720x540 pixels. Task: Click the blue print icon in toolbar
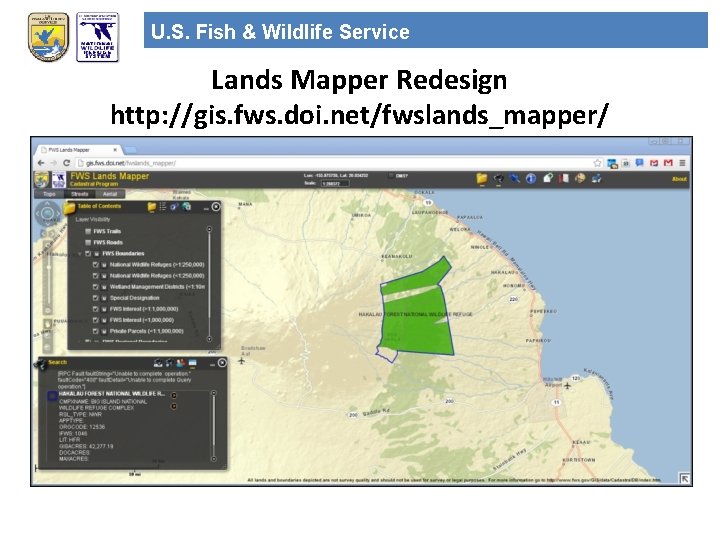(x=596, y=178)
